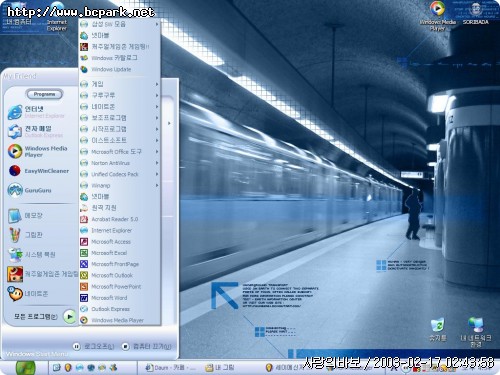
Task: Click the green Start button on taskbar
Action: pyautogui.click(x=25, y=368)
